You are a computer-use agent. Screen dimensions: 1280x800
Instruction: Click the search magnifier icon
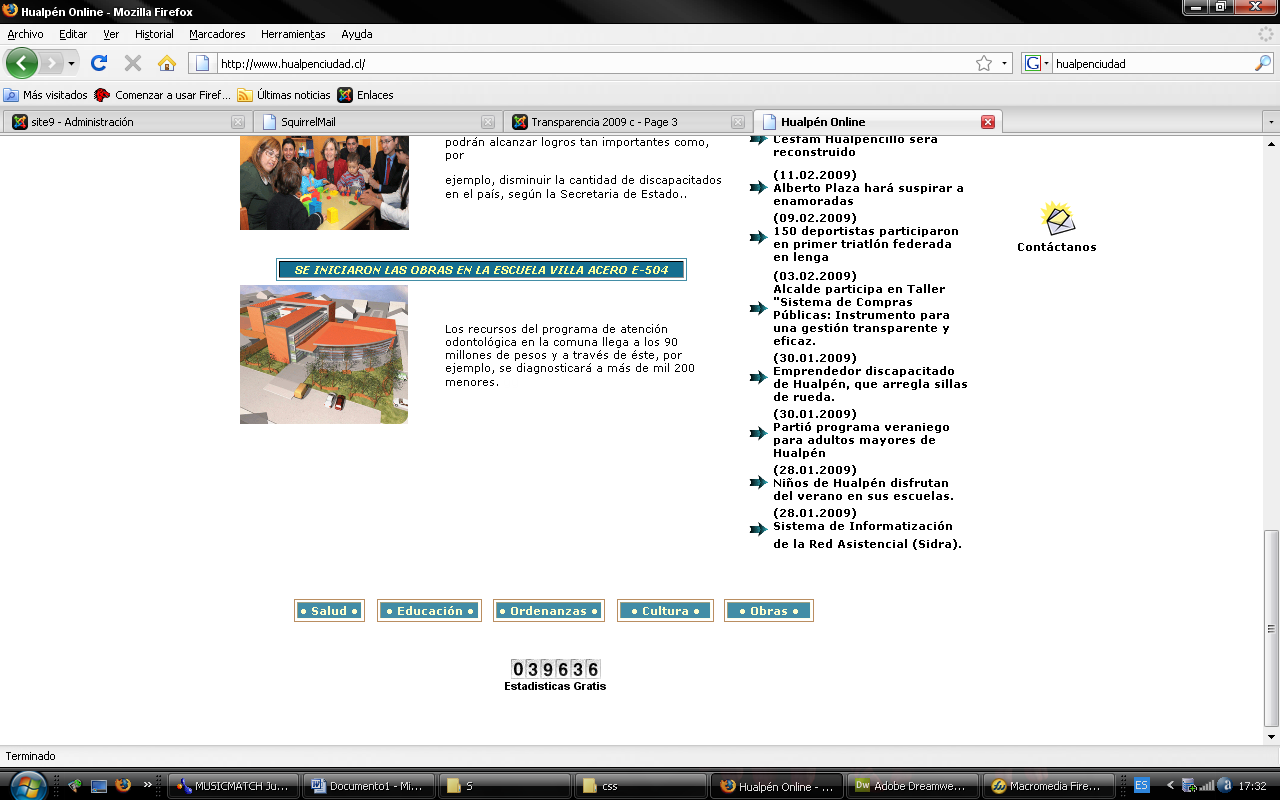click(1262, 63)
